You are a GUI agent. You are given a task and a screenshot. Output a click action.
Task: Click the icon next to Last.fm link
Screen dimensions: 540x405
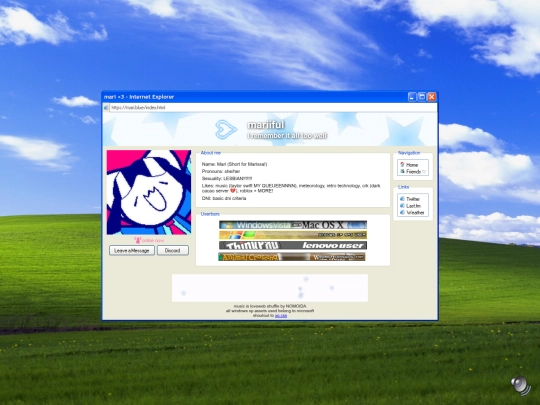coord(402,206)
